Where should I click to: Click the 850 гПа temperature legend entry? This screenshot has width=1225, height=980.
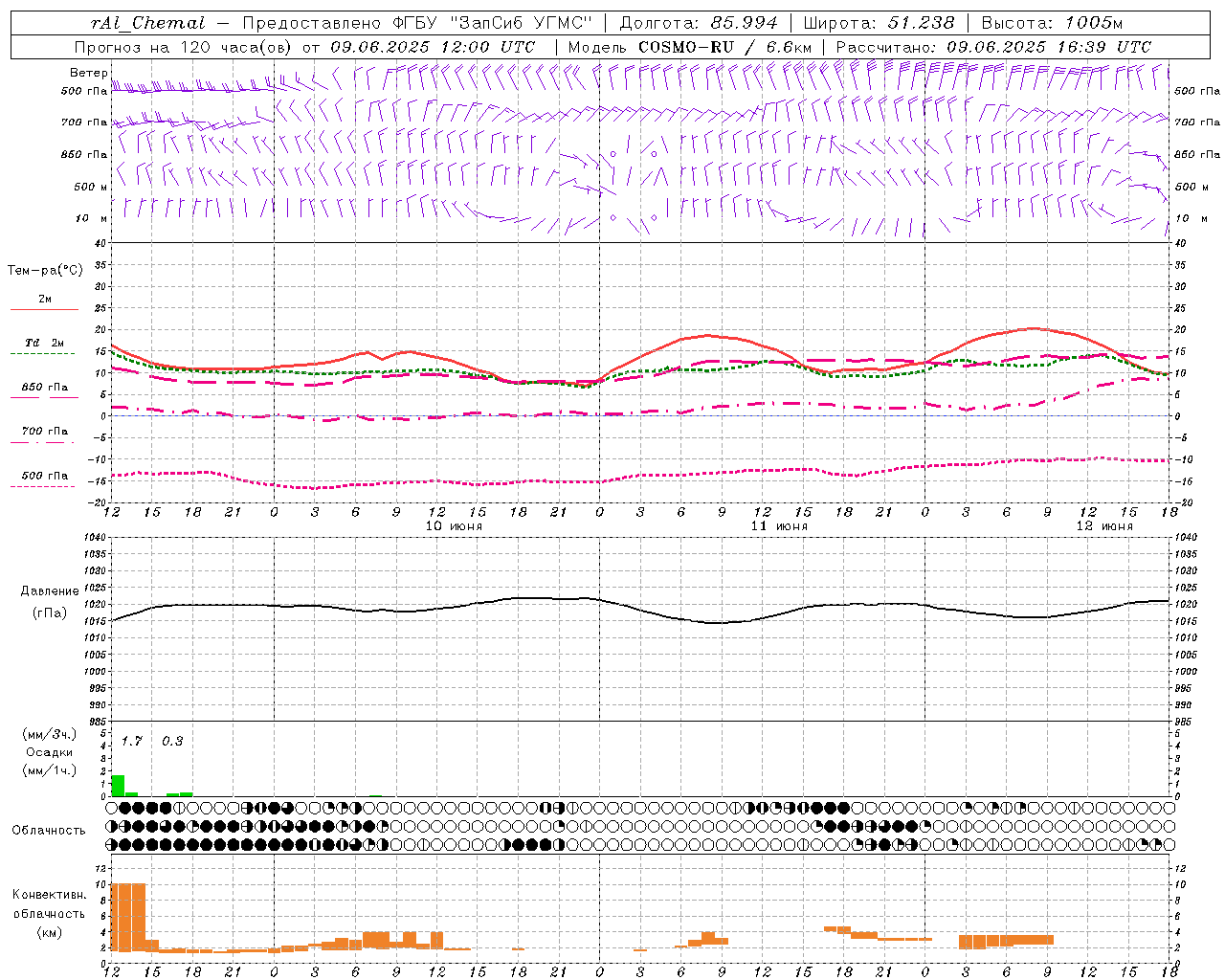coord(45,388)
